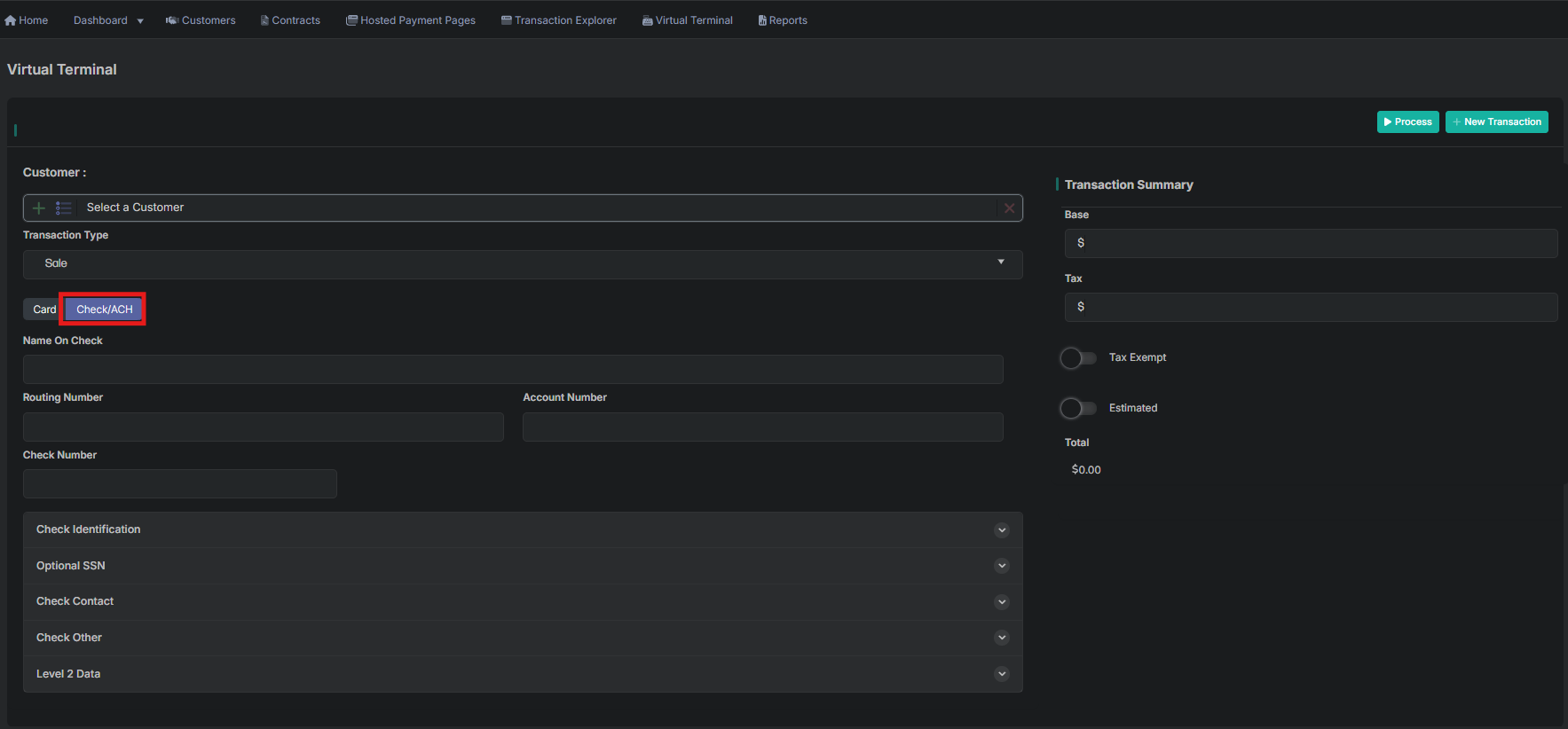Click the green plus add-customer icon

click(x=38, y=208)
